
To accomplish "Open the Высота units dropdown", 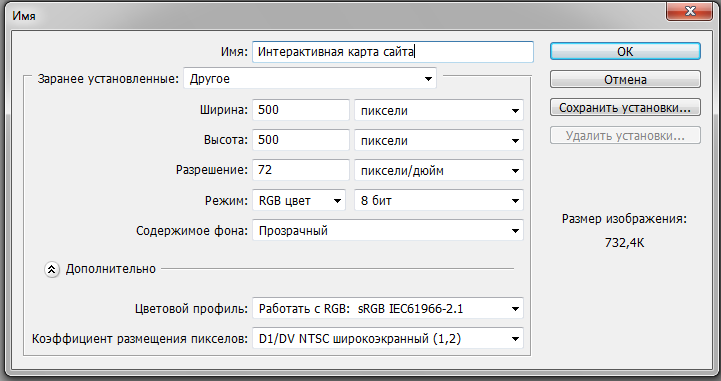I will coord(439,140).
